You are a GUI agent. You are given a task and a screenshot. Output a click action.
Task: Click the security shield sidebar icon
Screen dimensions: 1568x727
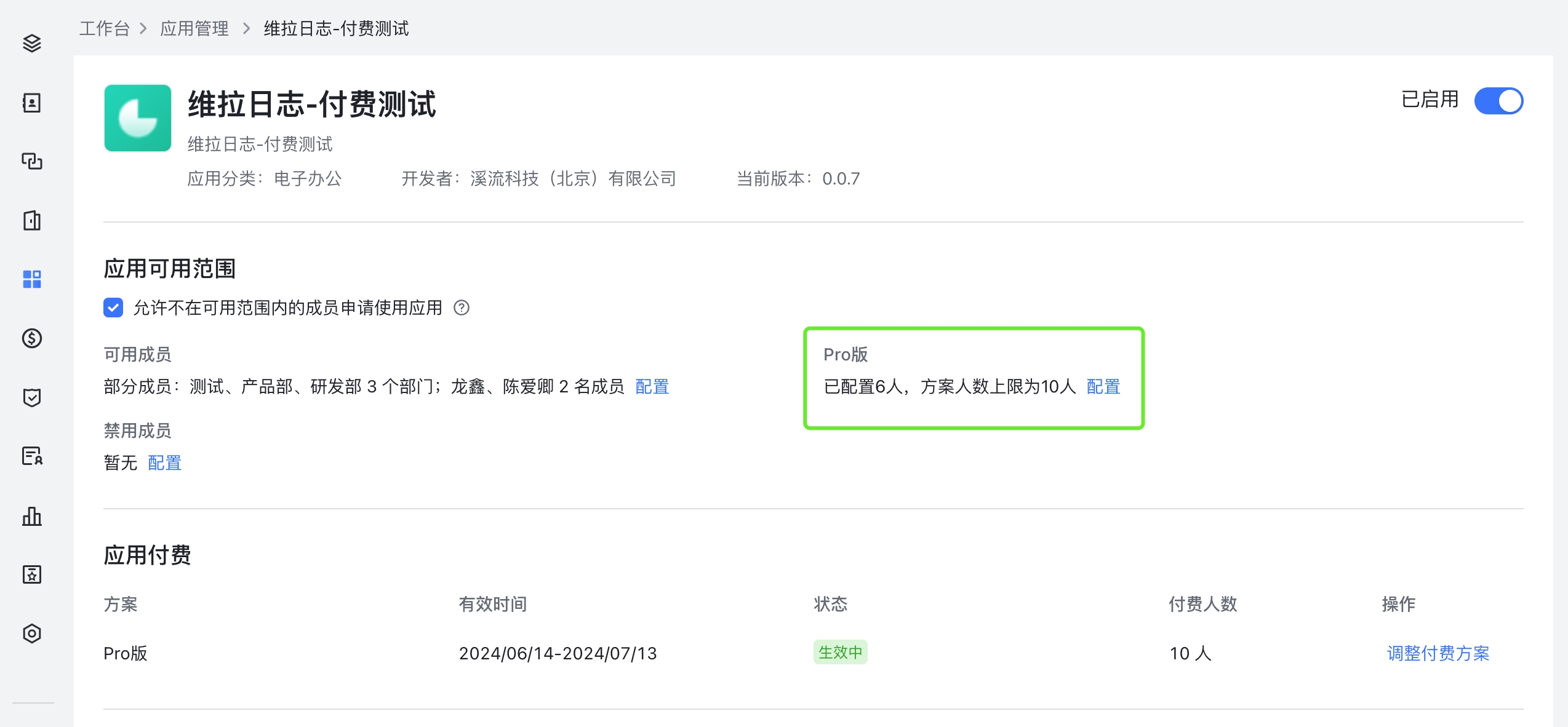[32, 397]
